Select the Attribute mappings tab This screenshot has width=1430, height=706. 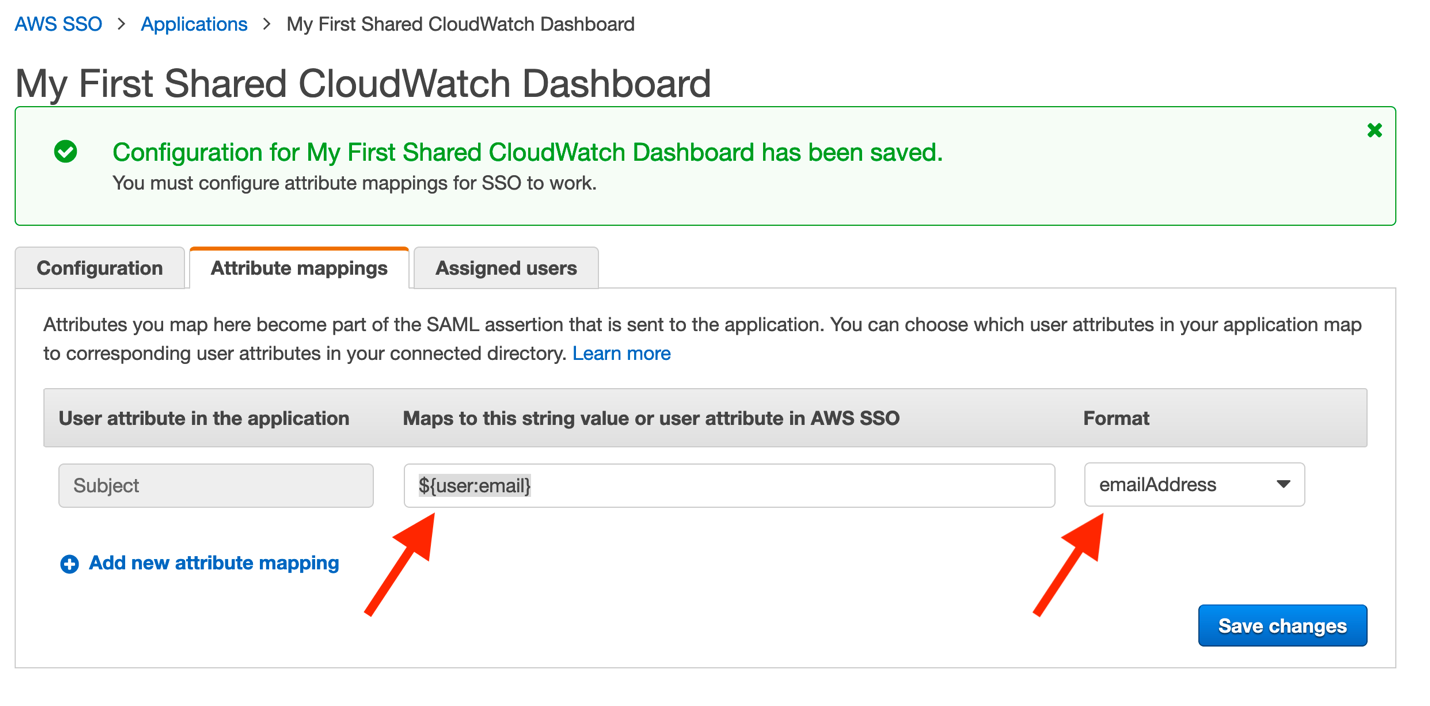pyautogui.click(x=298, y=267)
